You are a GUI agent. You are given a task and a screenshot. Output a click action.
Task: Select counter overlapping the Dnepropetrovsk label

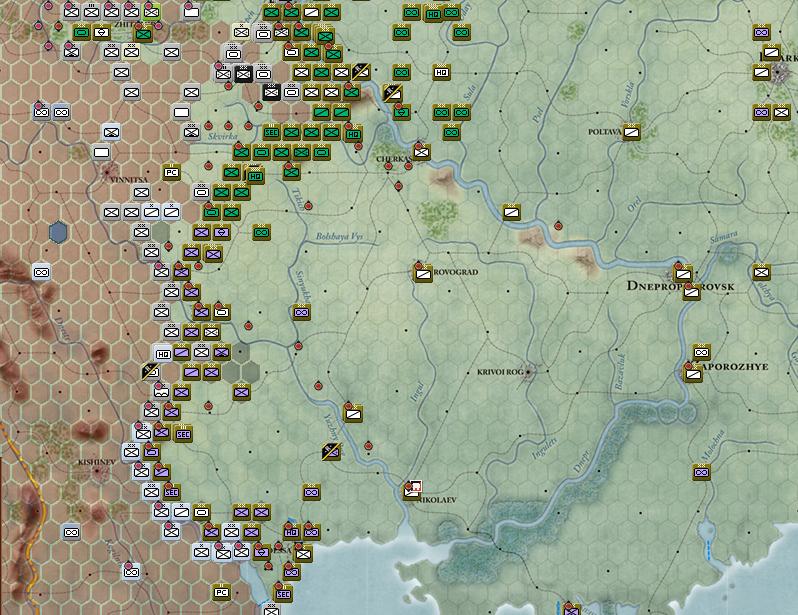692,292
